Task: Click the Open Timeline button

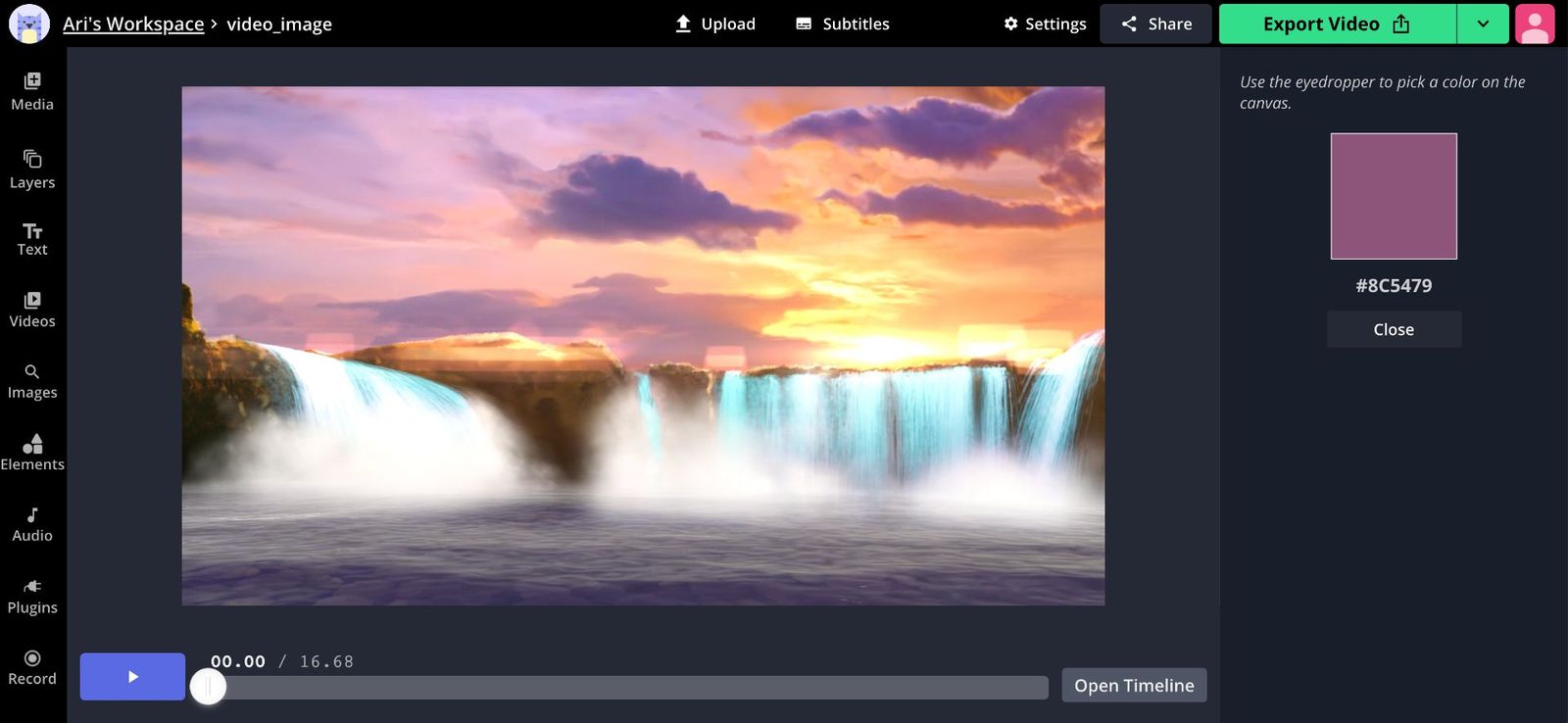Action: click(1134, 686)
